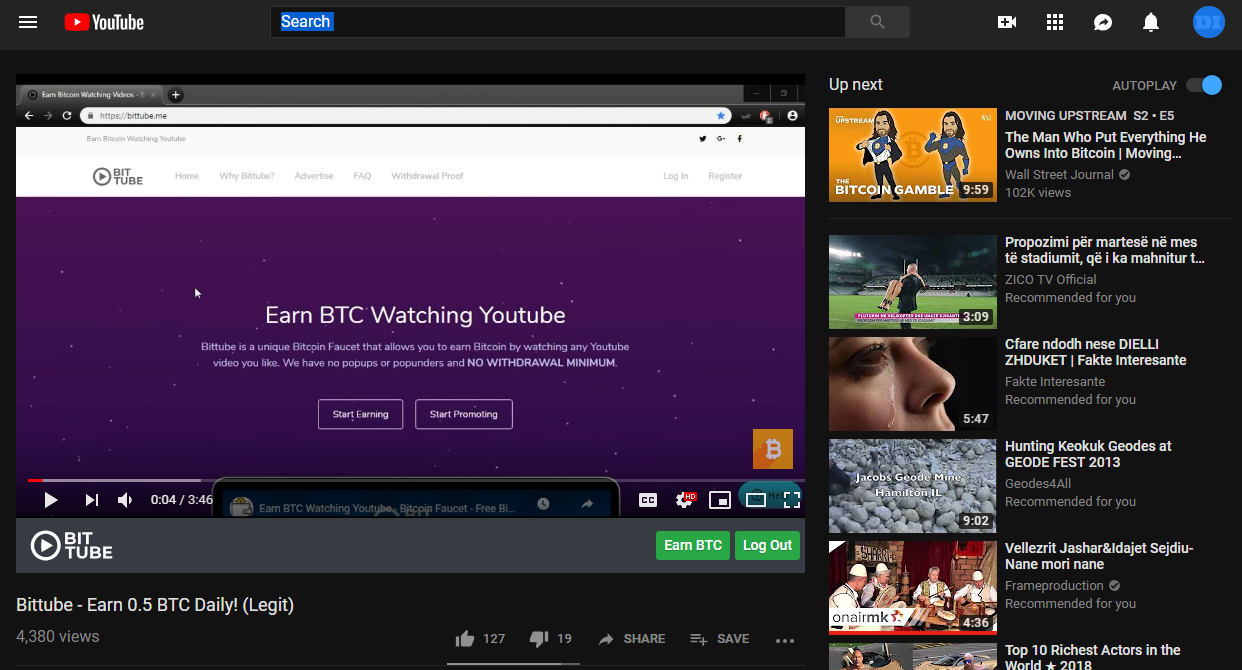1242x670 pixels.
Task: Open 'Hunting Keokuk Geodes' video title
Action: 1088,454
